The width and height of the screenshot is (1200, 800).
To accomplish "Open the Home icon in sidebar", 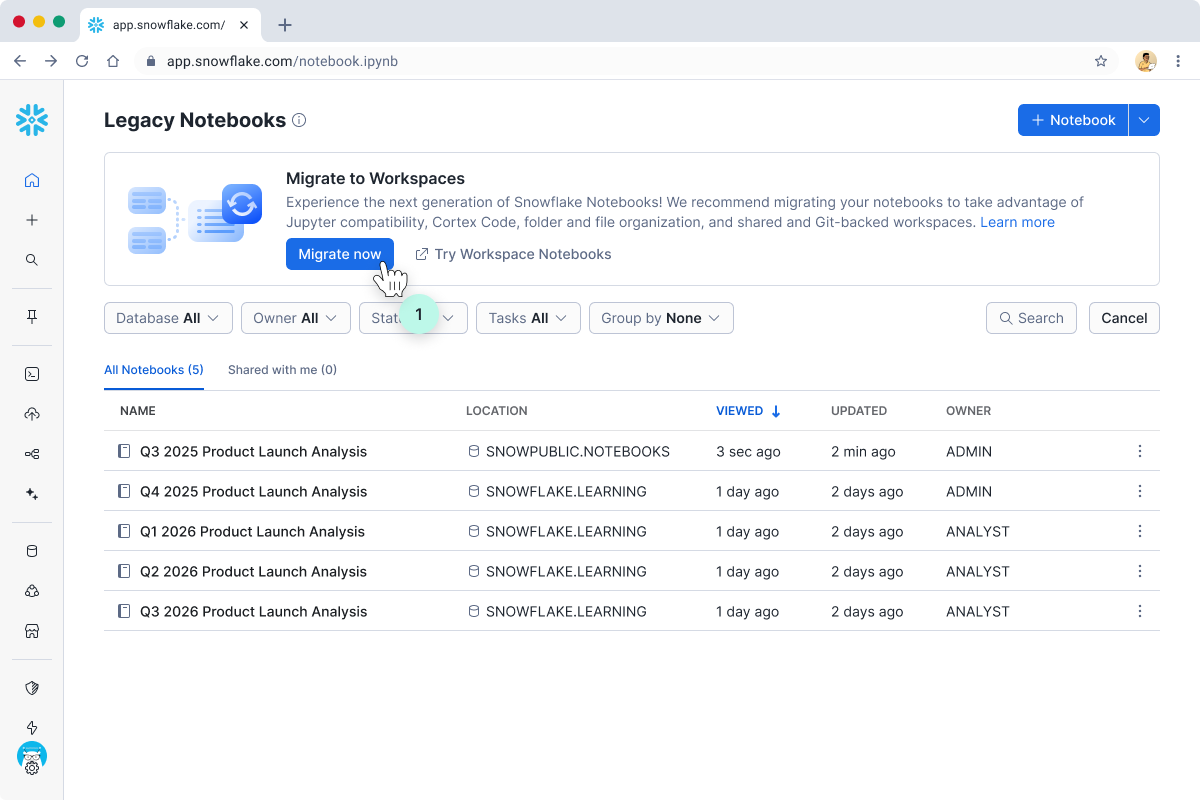I will tap(32, 181).
